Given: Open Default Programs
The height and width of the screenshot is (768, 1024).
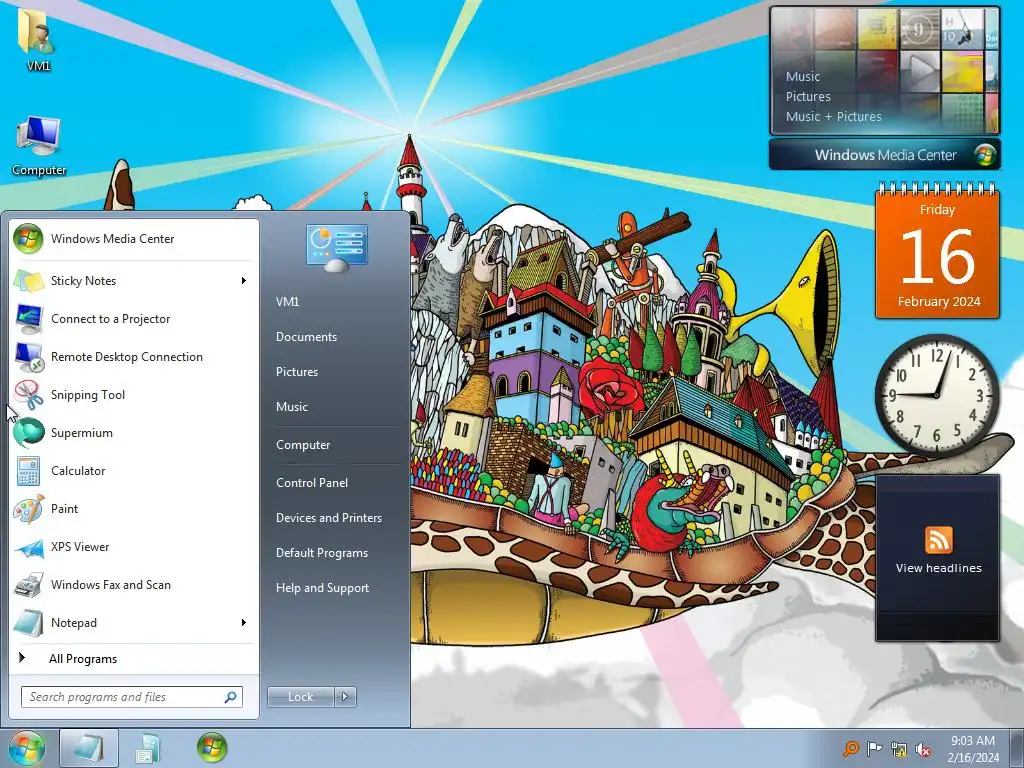Looking at the screenshot, I should (322, 553).
